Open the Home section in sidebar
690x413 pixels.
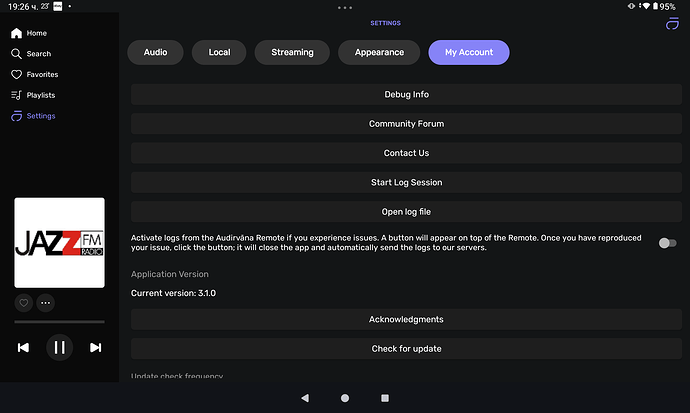[29, 33]
